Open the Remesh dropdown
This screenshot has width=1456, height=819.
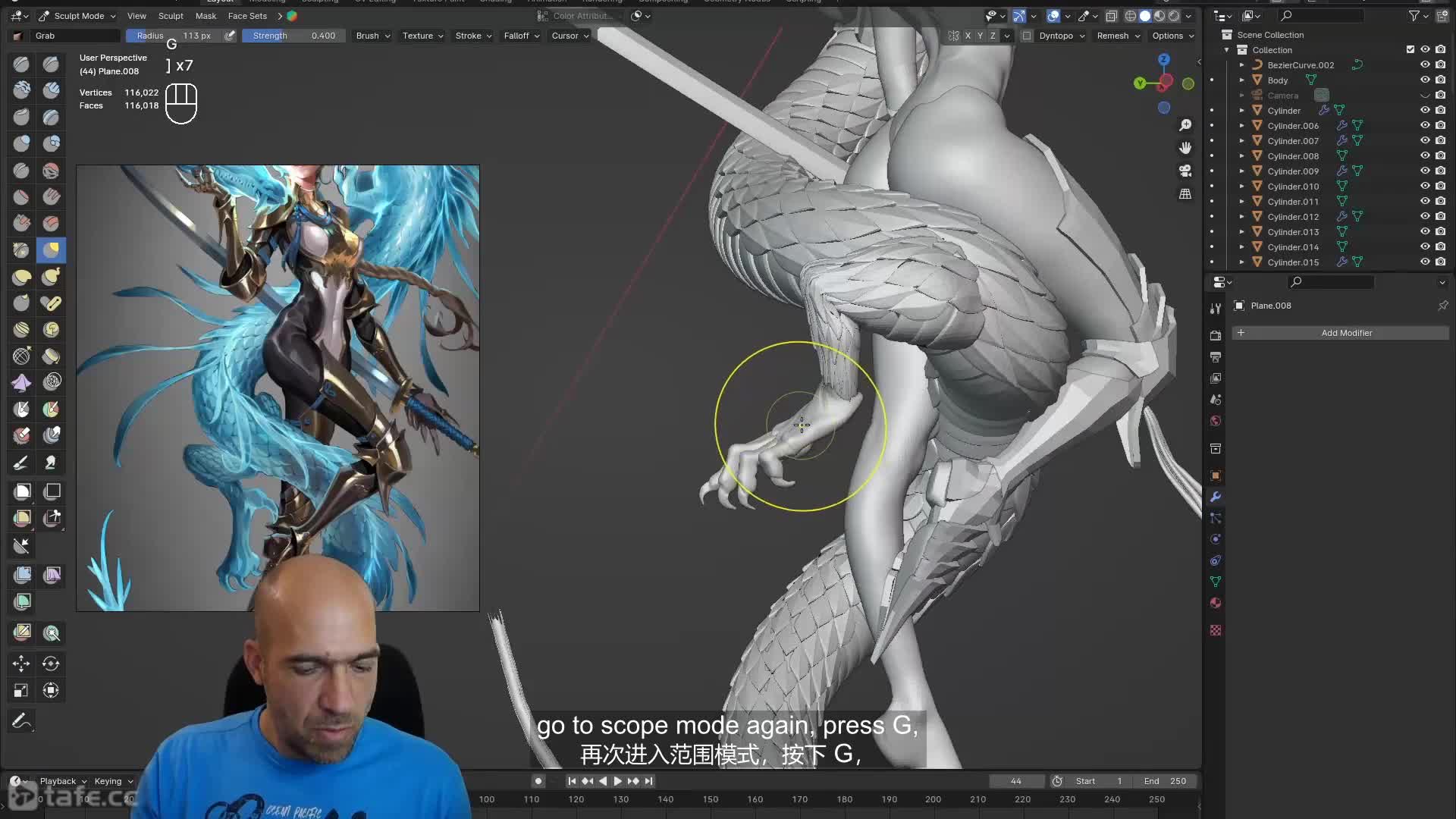click(x=1119, y=36)
